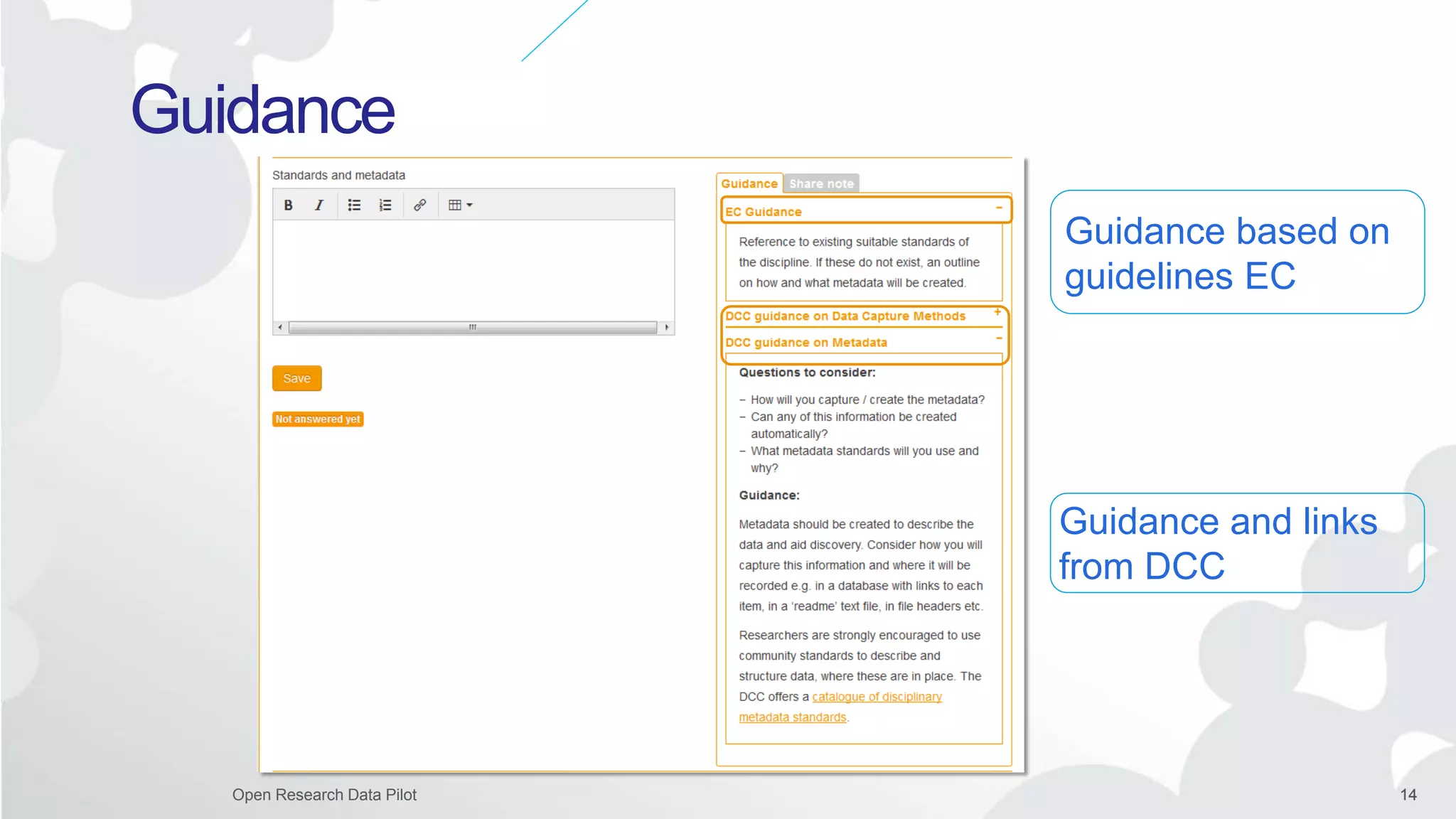Screen dimensions: 1456x819
Task: Insert a hyperlink with the chain icon
Action: pos(420,205)
